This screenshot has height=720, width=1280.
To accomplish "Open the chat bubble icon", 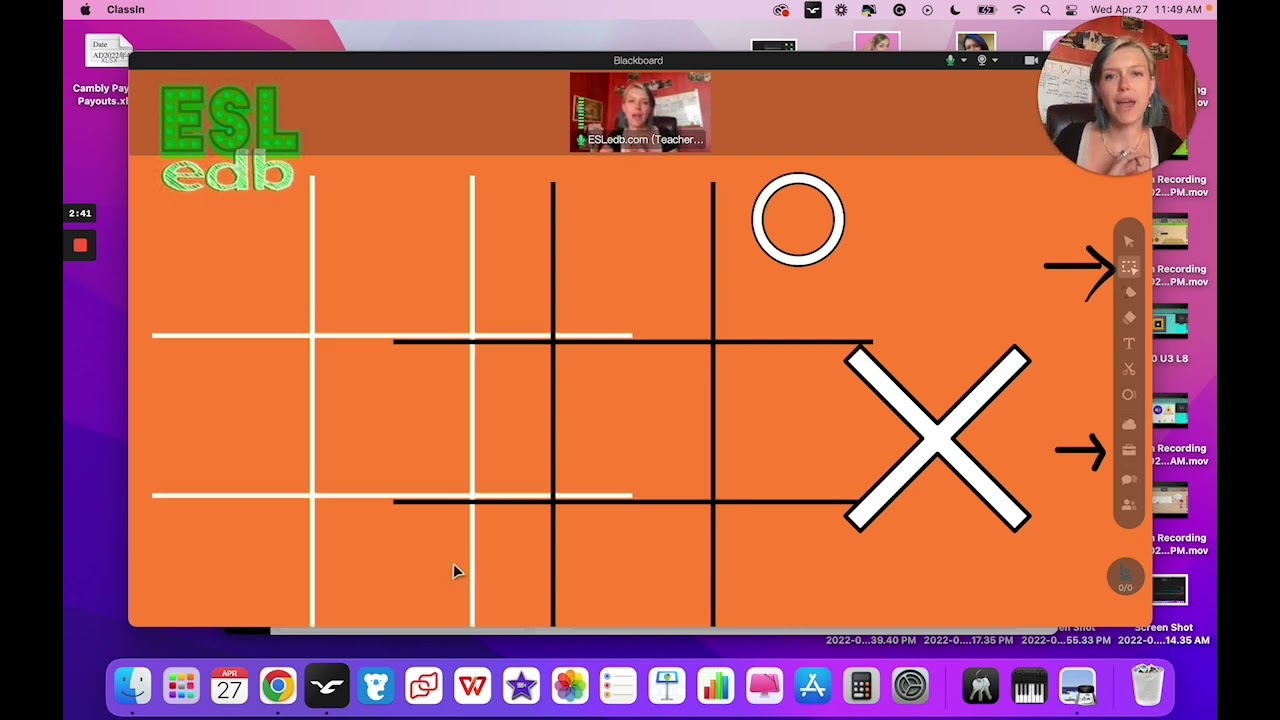I will click(x=1129, y=480).
